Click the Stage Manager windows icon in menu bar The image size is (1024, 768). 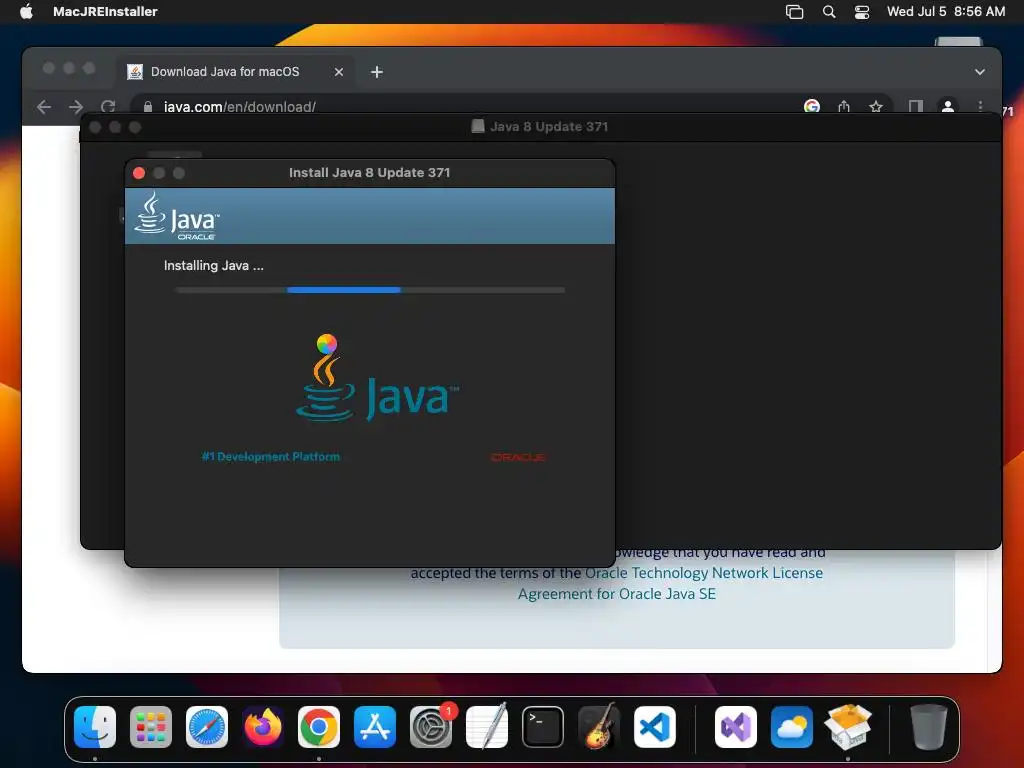point(794,12)
